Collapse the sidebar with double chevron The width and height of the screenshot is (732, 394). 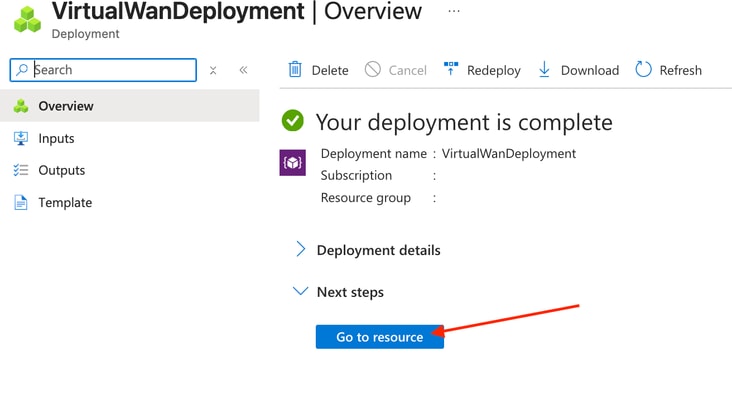click(x=243, y=70)
